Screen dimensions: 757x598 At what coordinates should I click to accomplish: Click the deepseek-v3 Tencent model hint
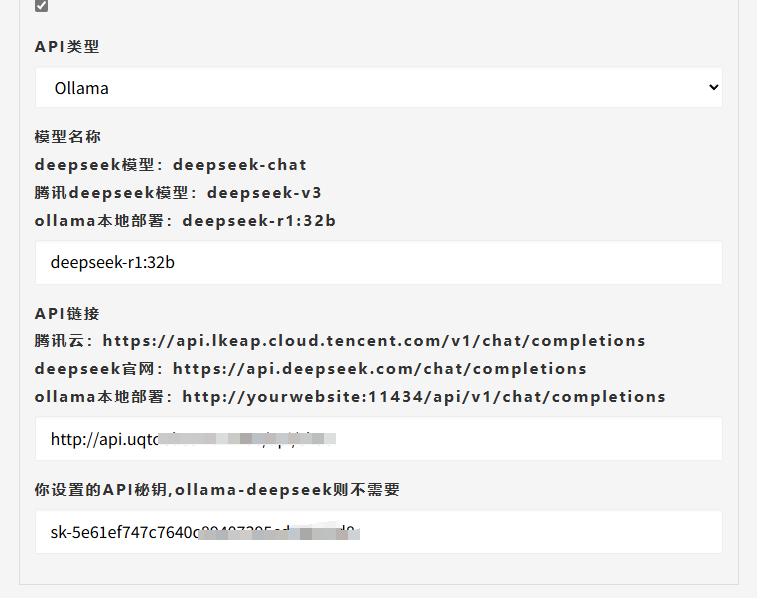coord(264,193)
